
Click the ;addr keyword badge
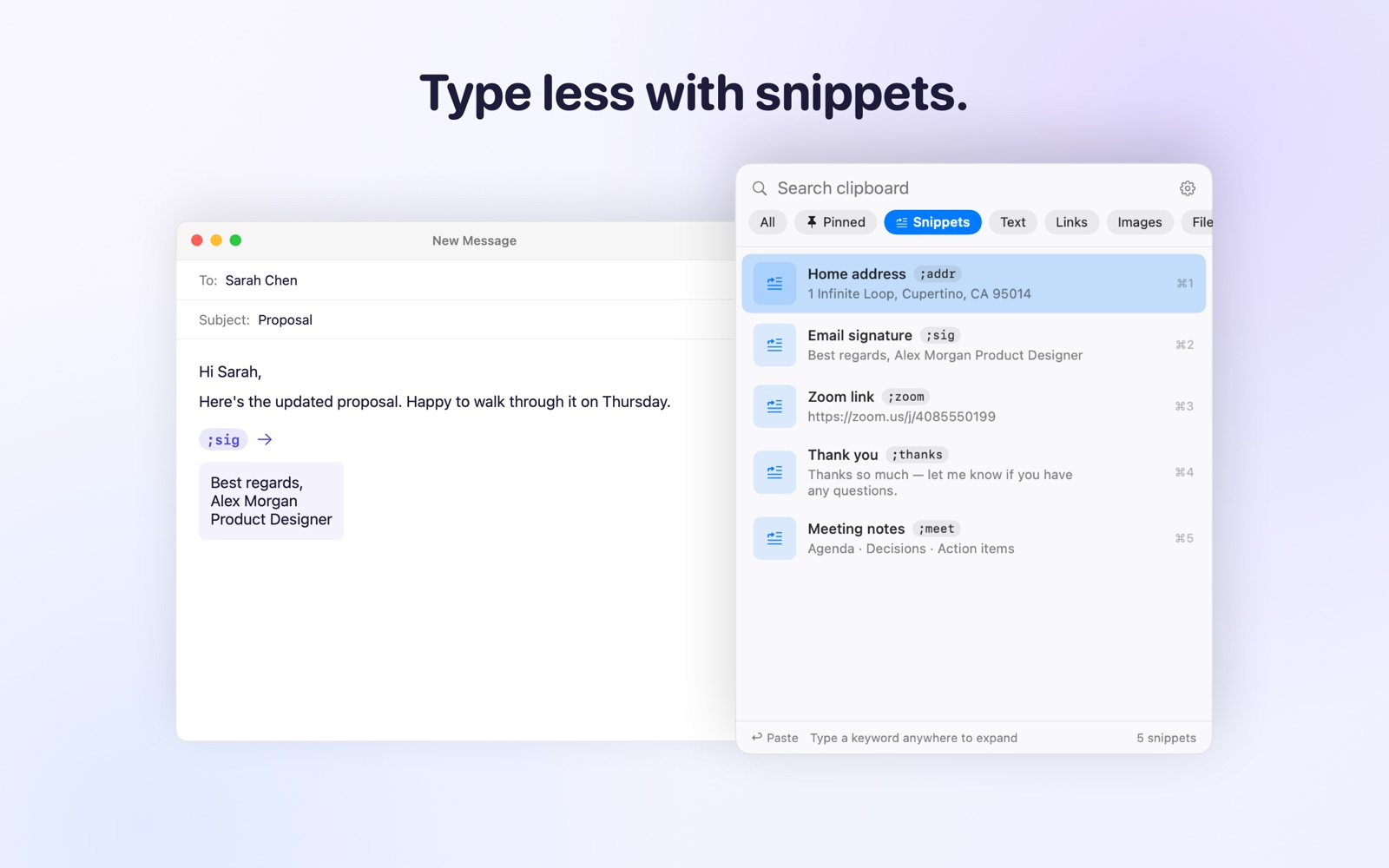(938, 273)
